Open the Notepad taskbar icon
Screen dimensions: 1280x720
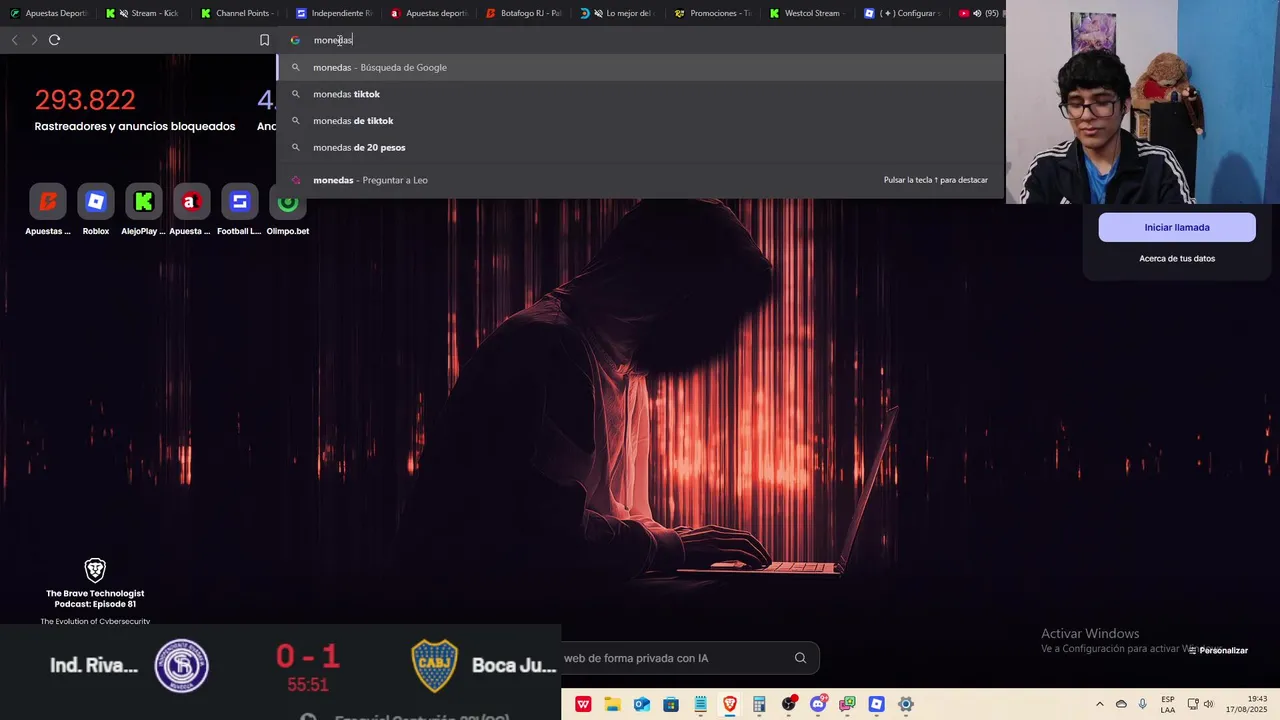coord(701,704)
